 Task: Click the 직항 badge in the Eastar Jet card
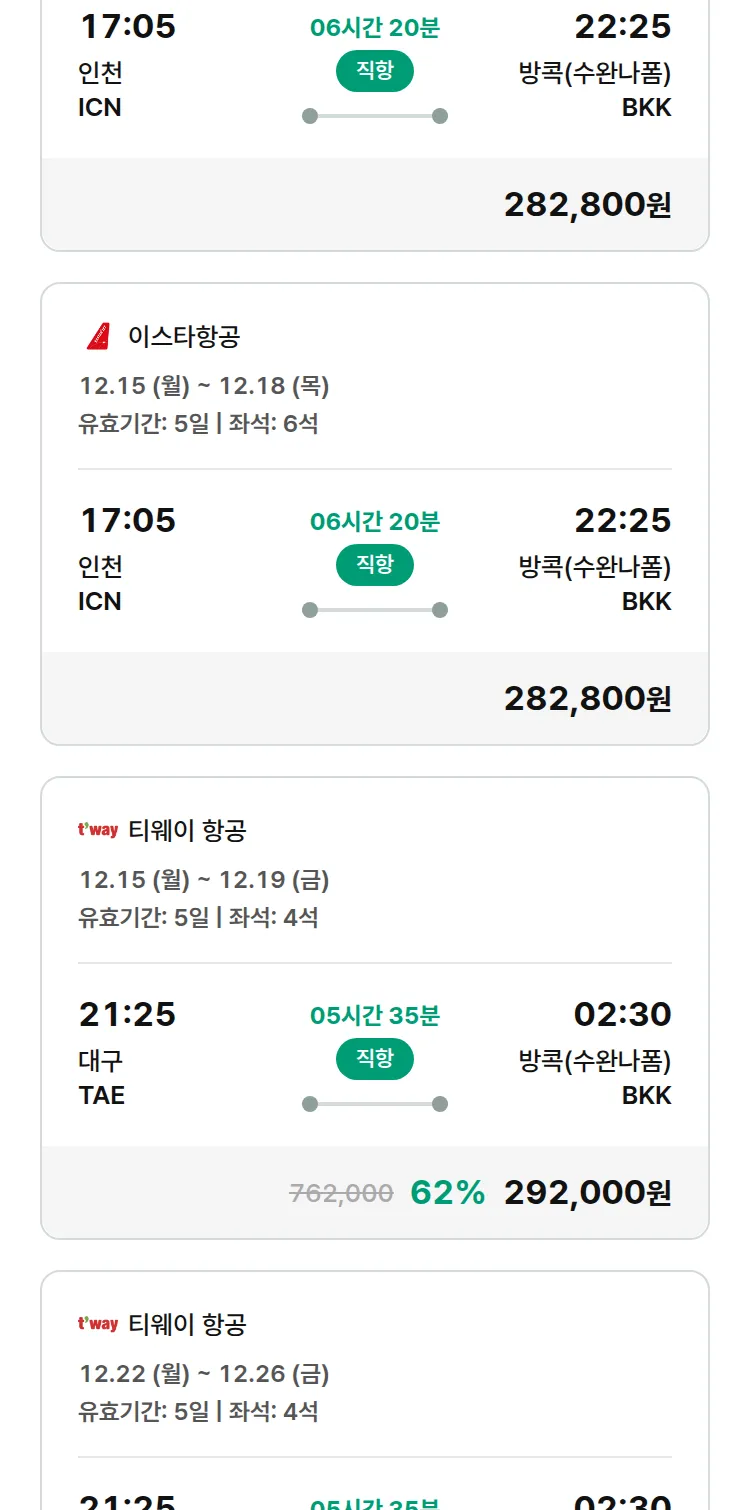pyautogui.click(x=374, y=565)
